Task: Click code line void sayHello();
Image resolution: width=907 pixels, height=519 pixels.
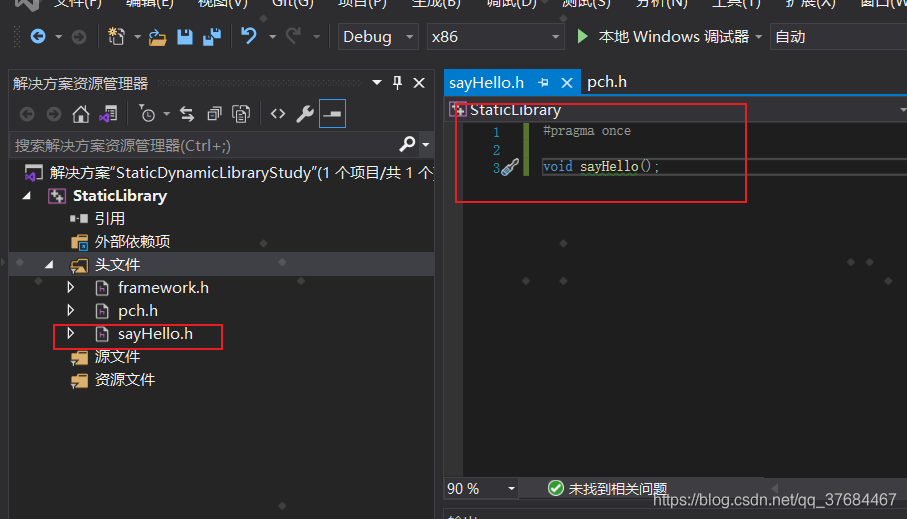Action: tap(600, 167)
